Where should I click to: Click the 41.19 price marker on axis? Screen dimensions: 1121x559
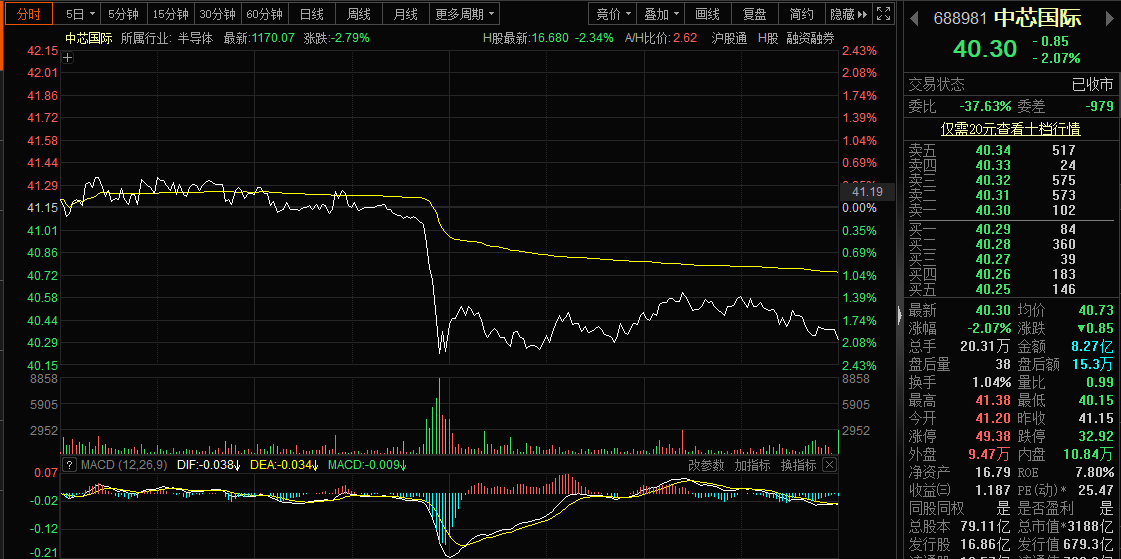pos(865,192)
